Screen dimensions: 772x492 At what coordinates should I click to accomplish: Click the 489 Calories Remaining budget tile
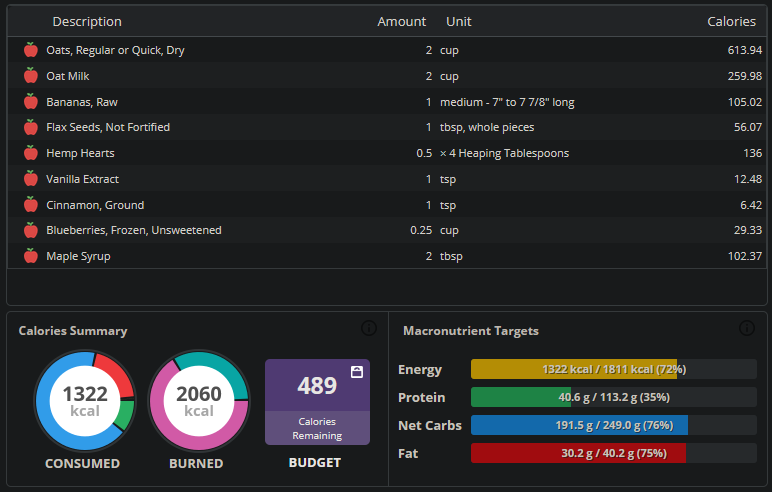pos(318,402)
